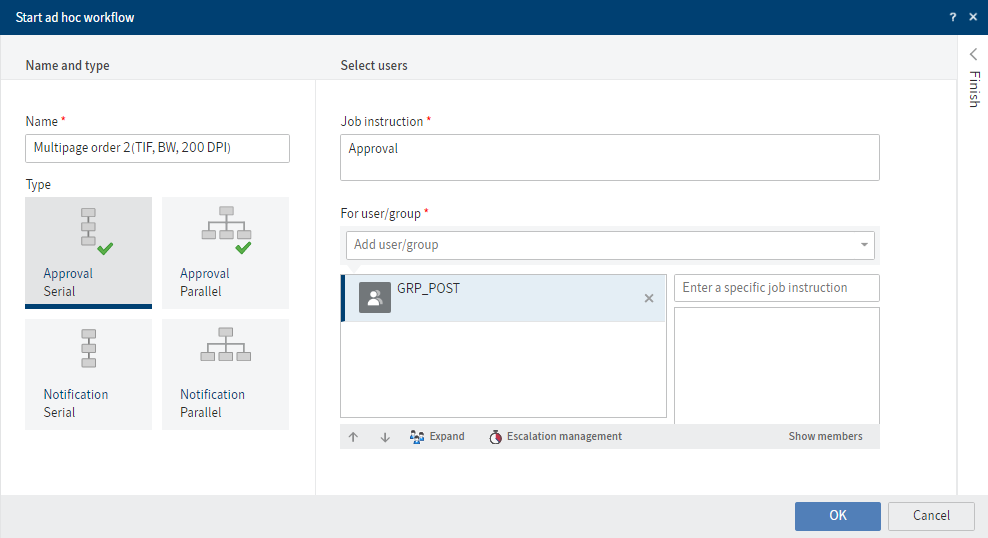Choose the Notification Parallel workflow type
Screen dimensions: 988x538
[225, 373]
